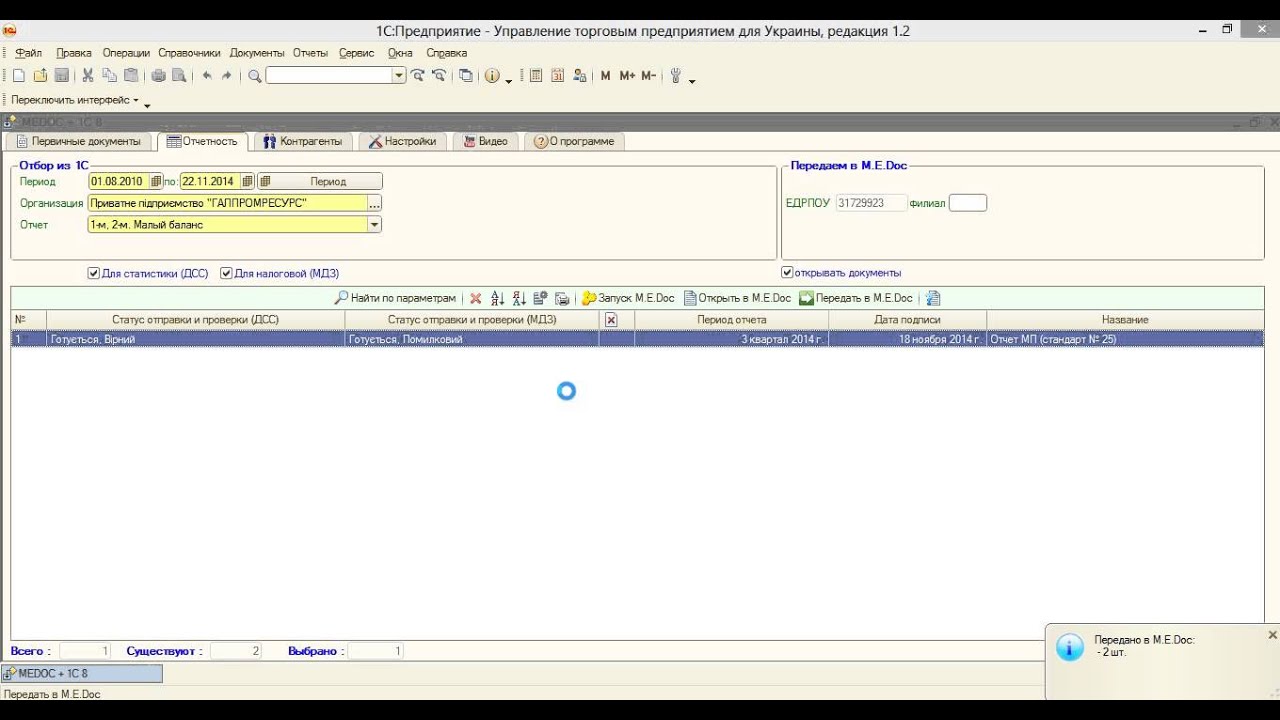The height and width of the screenshot is (720, 1280).
Task: Click the Print icon in the main toolbar
Action: pos(158,76)
